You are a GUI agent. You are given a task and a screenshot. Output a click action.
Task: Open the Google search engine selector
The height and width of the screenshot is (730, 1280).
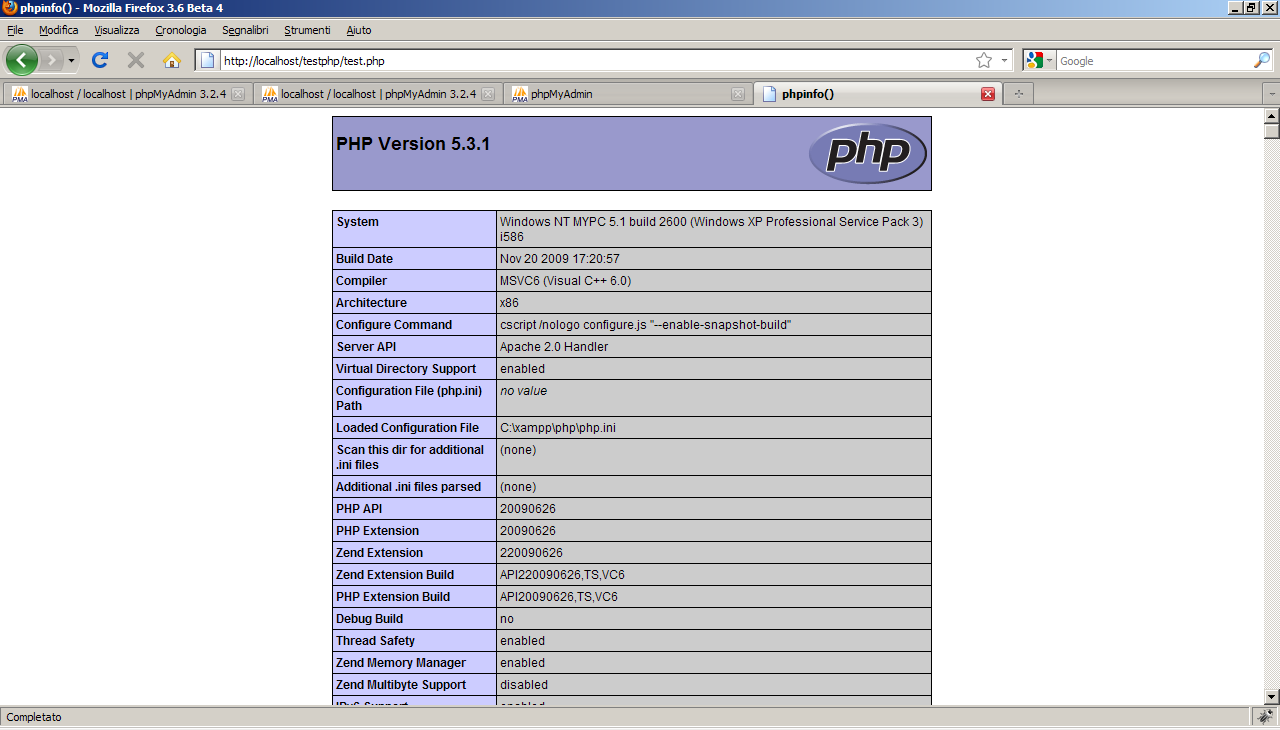[x=1039, y=60]
